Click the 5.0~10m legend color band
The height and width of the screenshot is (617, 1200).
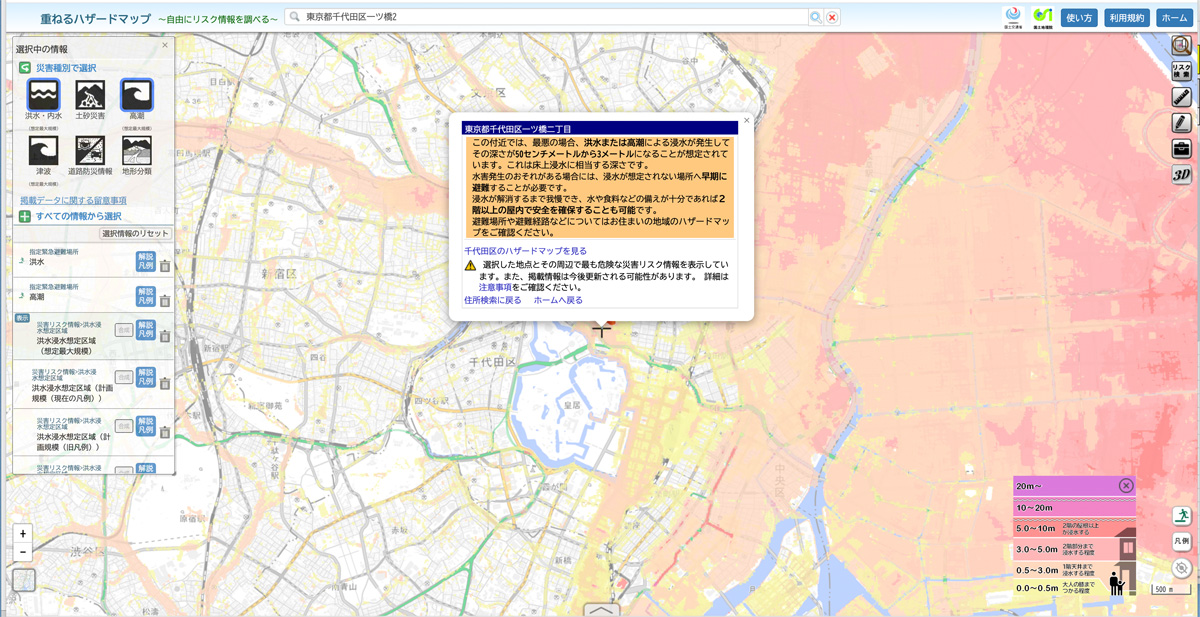[1075, 528]
